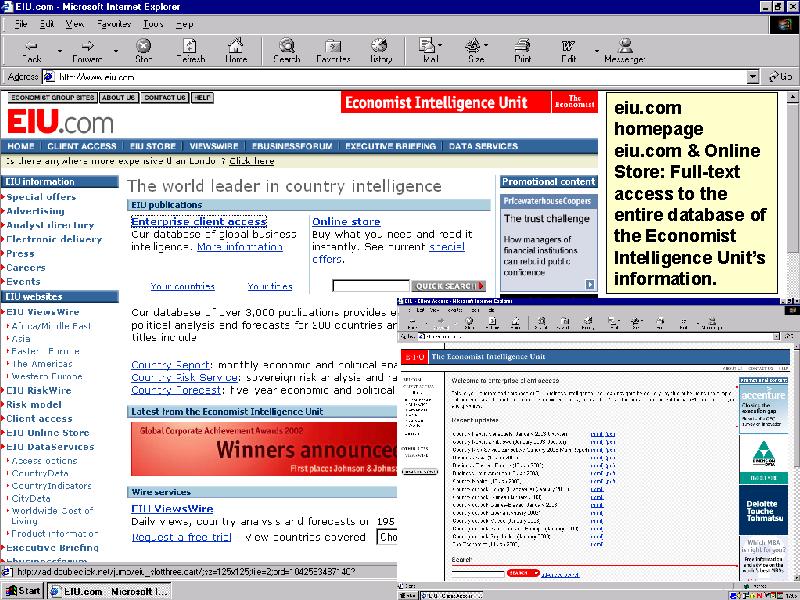Viewport: 800px width, 600px height.
Task: Select the Executive Briefing navigation tab
Action: pos(390,146)
